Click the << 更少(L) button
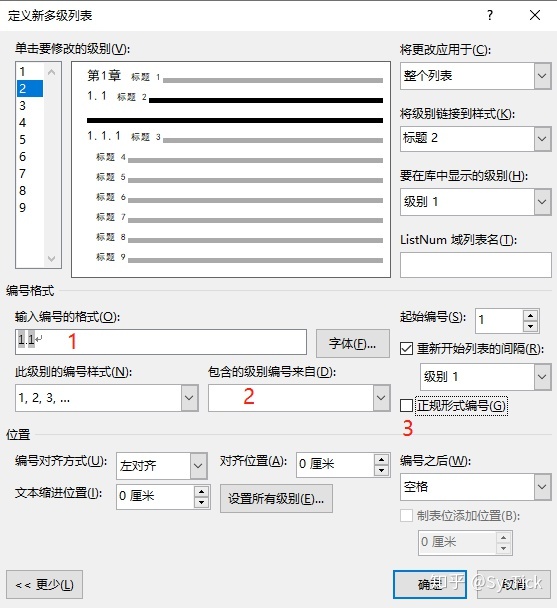The height and width of the screenshot is (608, 557). [x=44, y=584]
